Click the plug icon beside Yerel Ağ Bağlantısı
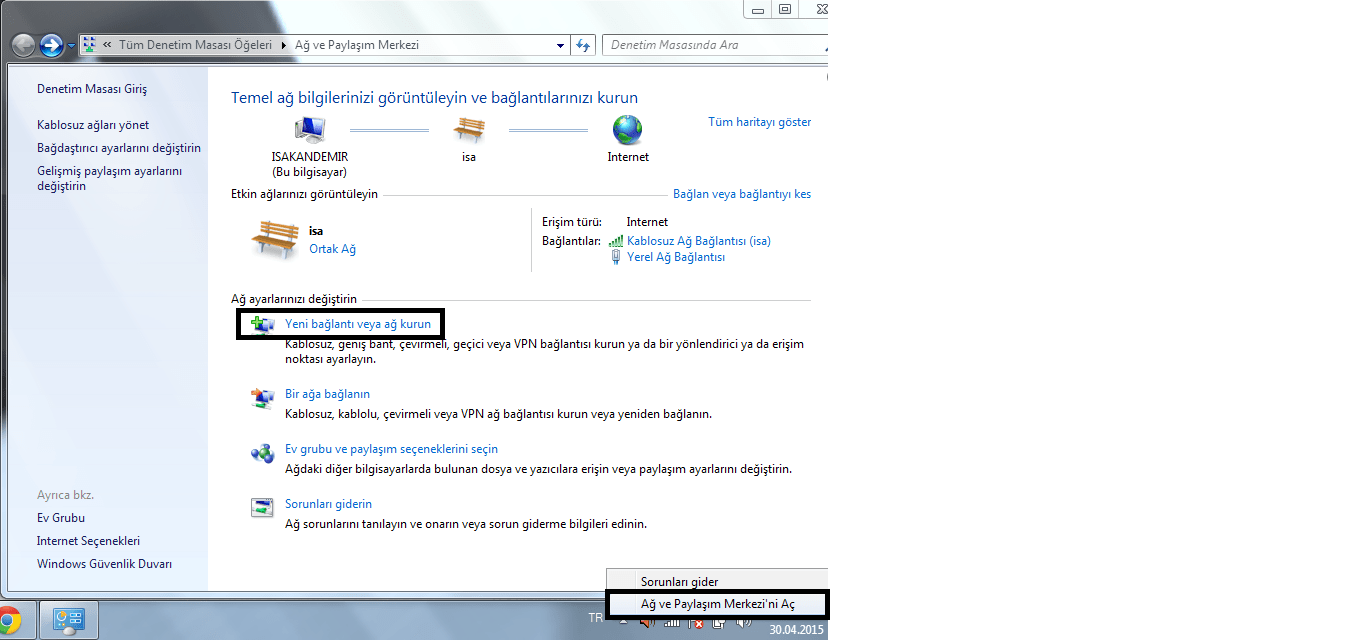 [616, 257]
